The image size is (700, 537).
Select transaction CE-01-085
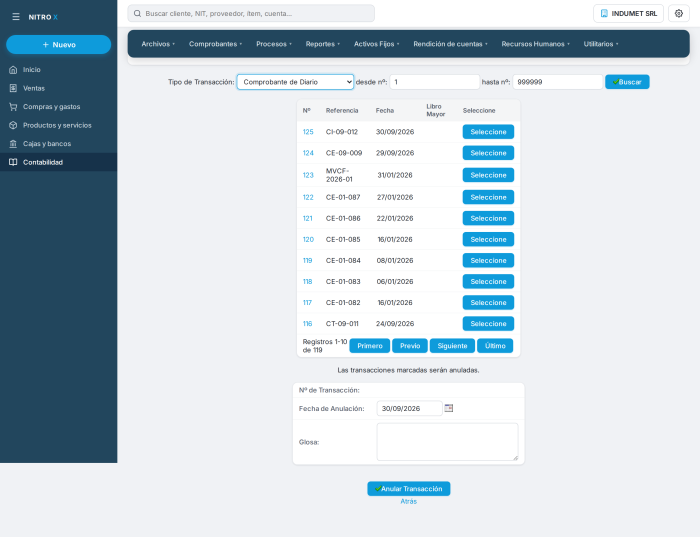488,239
